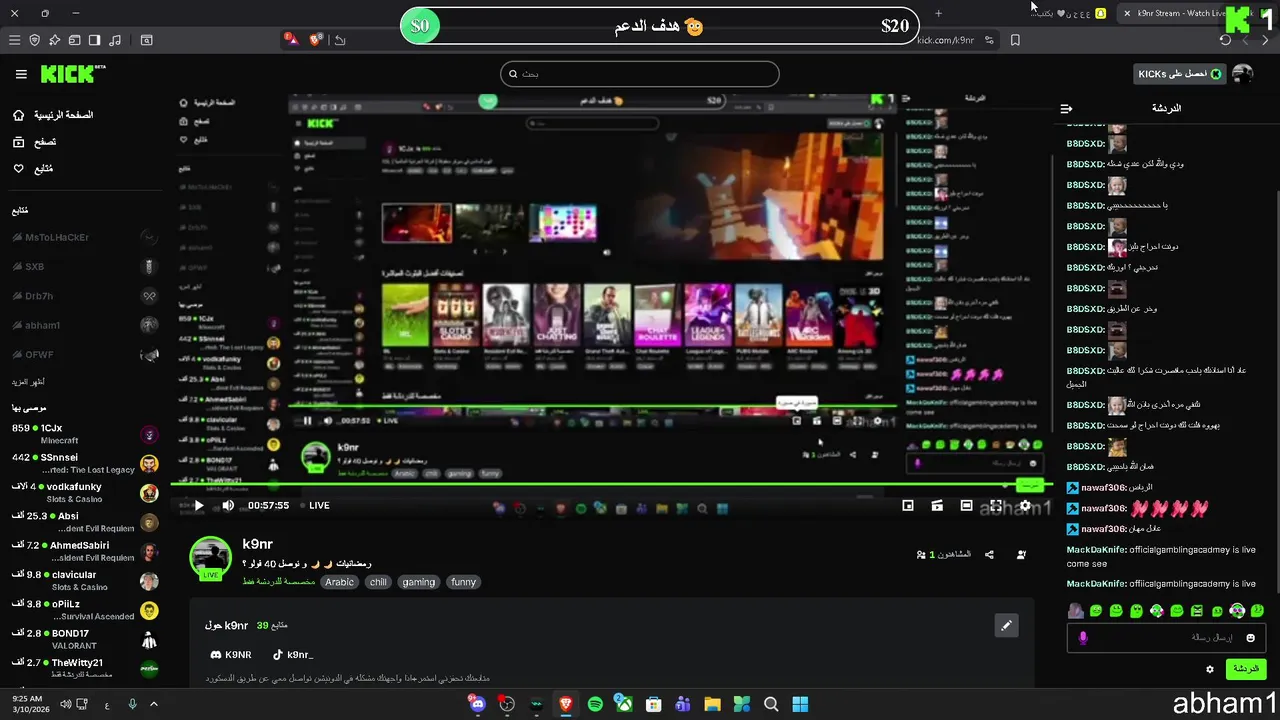Click the mute volume speaker icon
1280x720 pixels.
pos(228,506)
